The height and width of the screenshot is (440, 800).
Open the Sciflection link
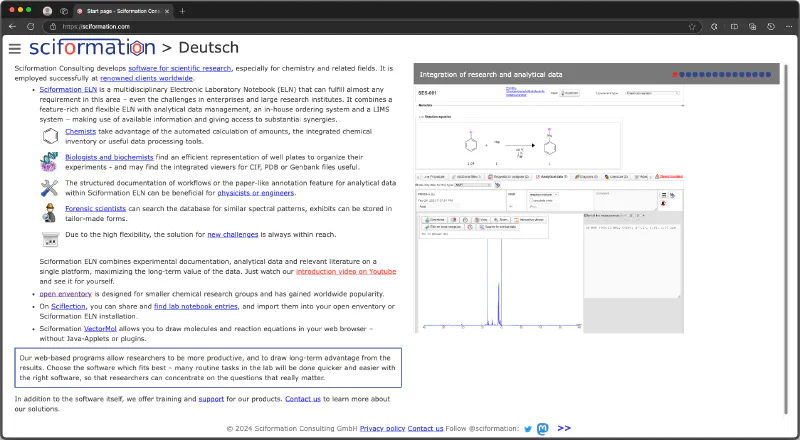click(68, 306)
